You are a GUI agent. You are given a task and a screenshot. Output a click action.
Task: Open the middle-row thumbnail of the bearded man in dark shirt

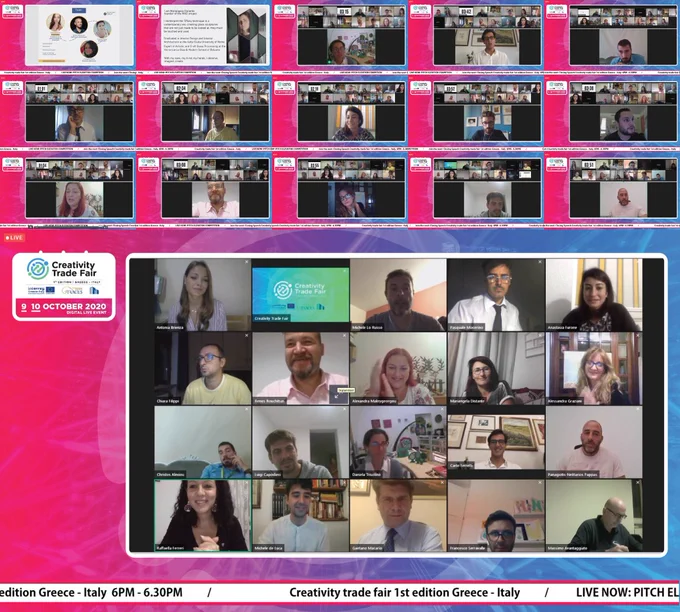coord(623,112)
